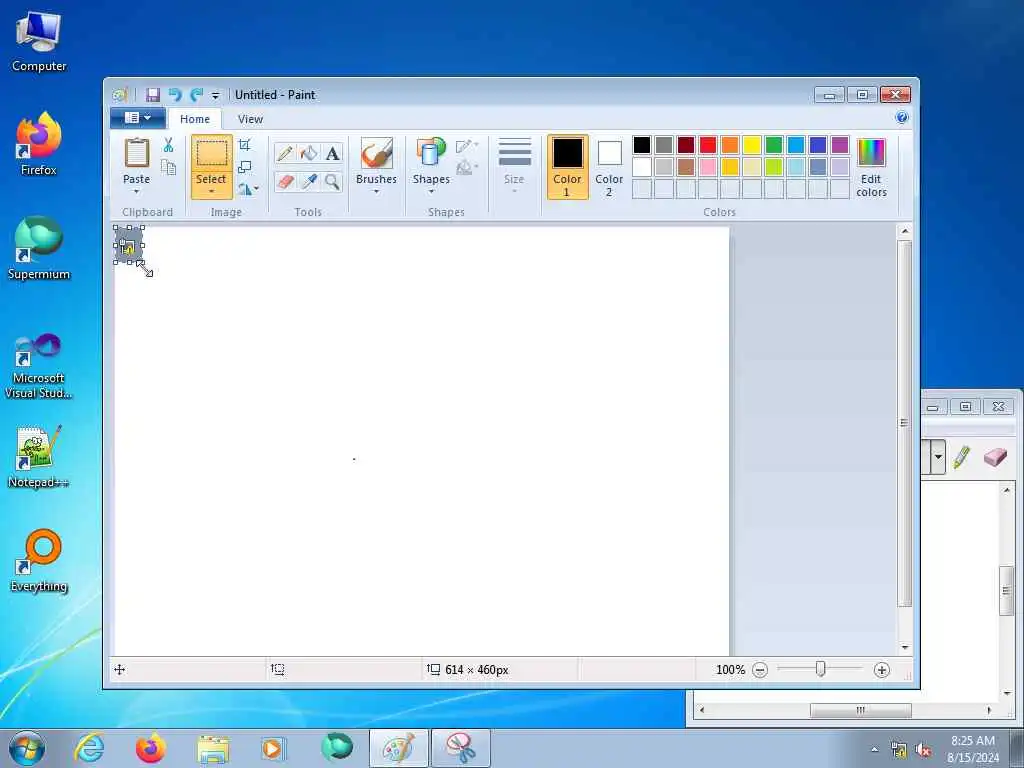Select the Color picker eyedropper tool
Image resolution: width=1024 pixels, height=768 pixels.
(x=308, y=181)
